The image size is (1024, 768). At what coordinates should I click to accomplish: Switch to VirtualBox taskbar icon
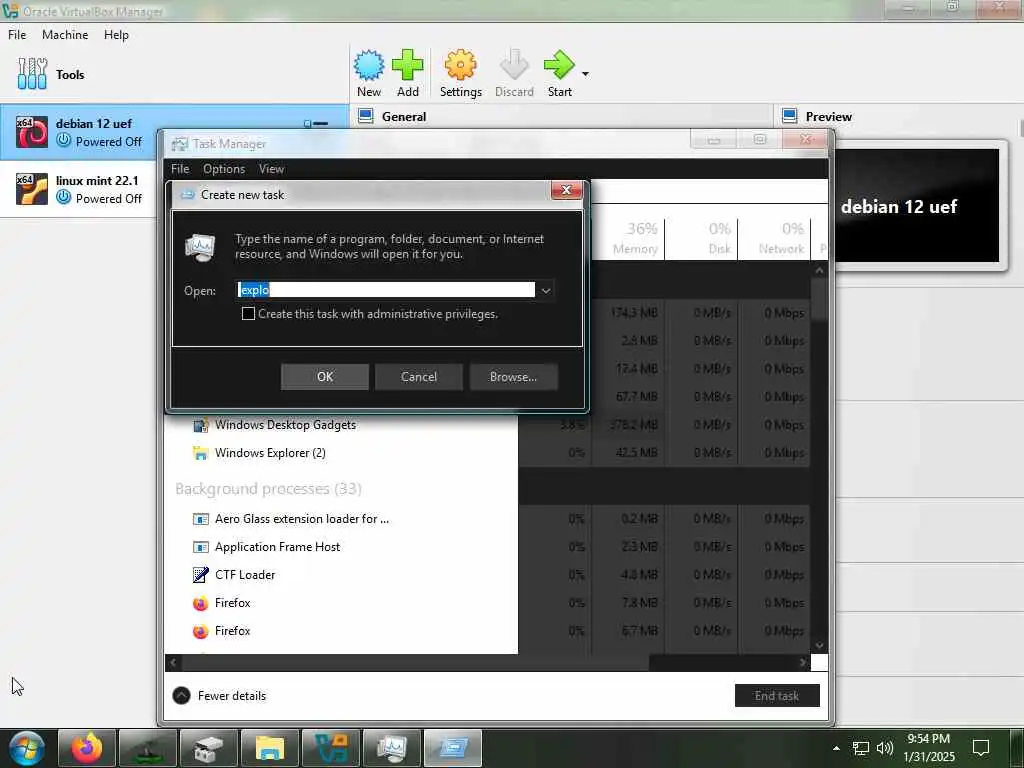click(x=331, y=748)
